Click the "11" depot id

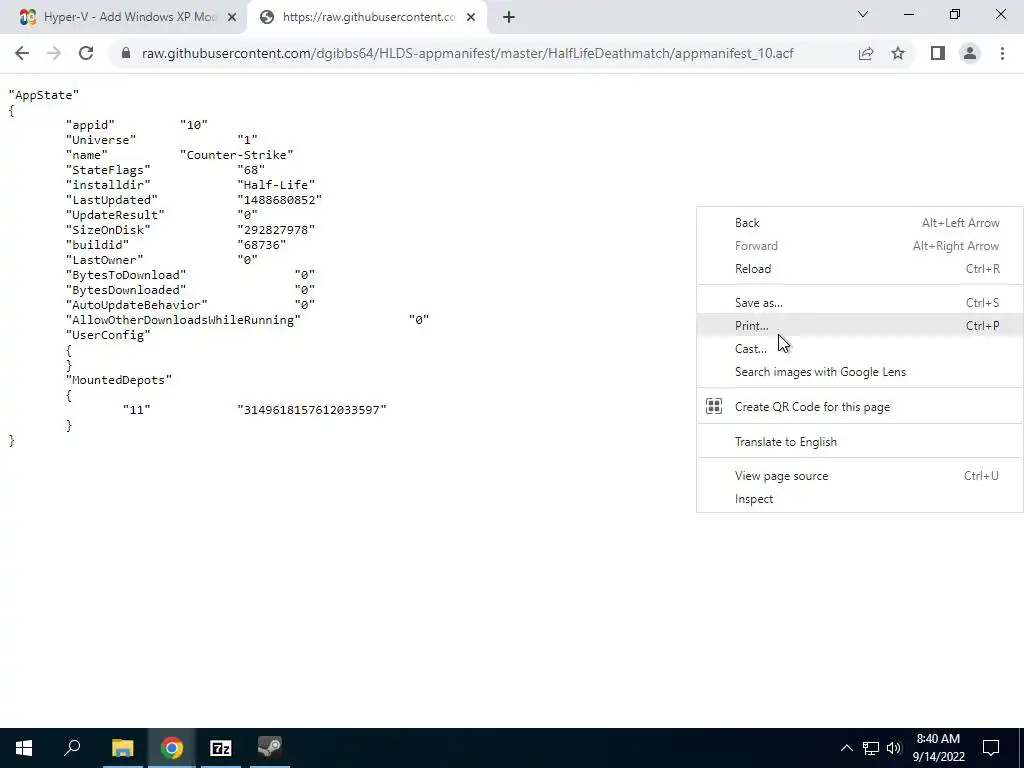(136, 409)
